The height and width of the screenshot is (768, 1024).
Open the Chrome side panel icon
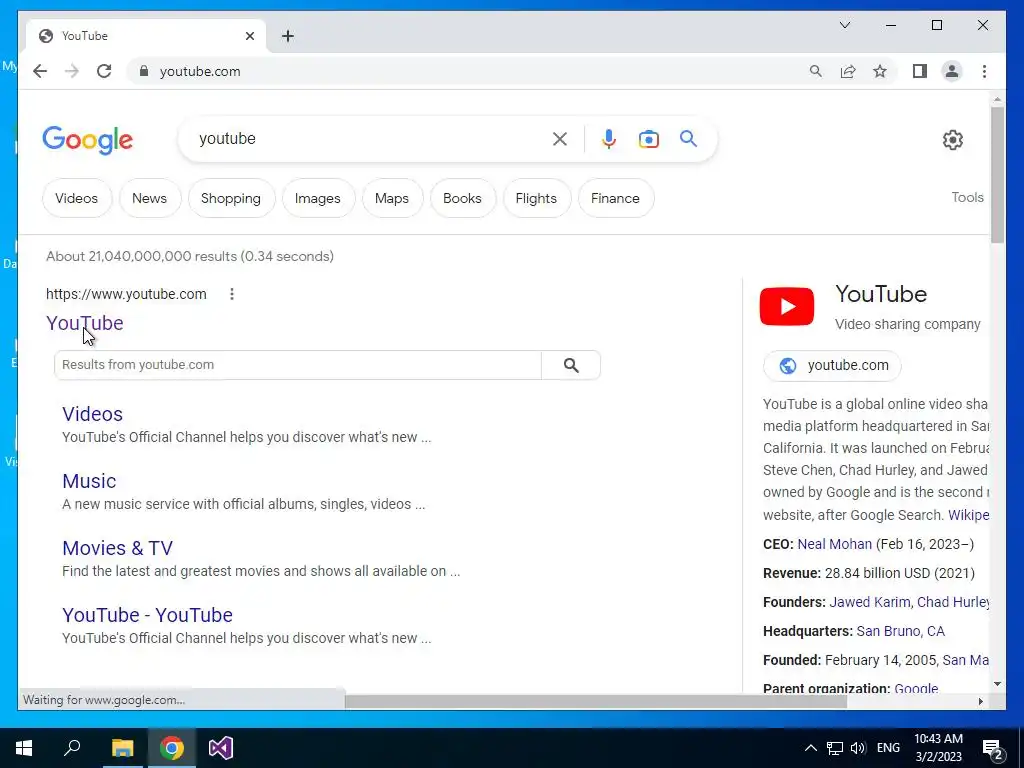(x=920, y=71)
